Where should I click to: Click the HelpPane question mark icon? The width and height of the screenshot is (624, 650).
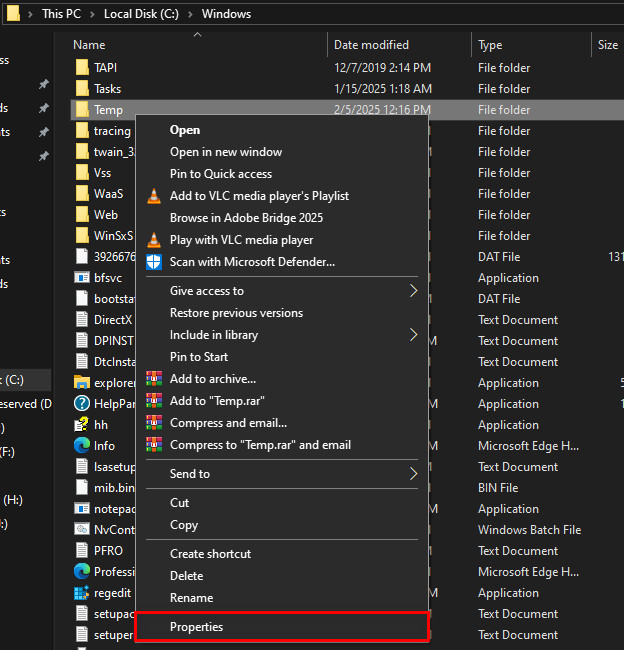click(82, 404)
